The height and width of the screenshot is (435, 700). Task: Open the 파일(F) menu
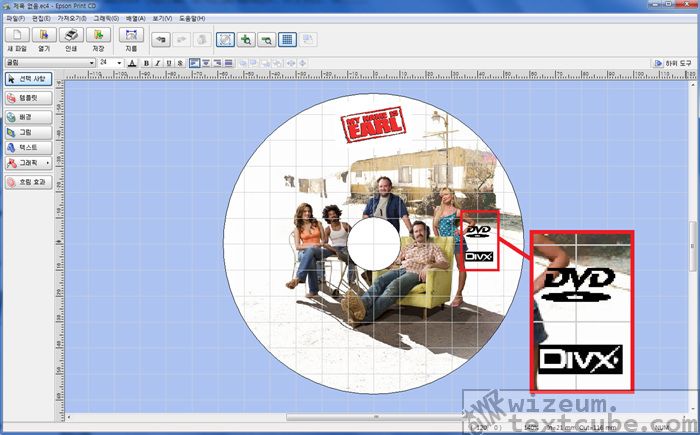pos(16,18)
